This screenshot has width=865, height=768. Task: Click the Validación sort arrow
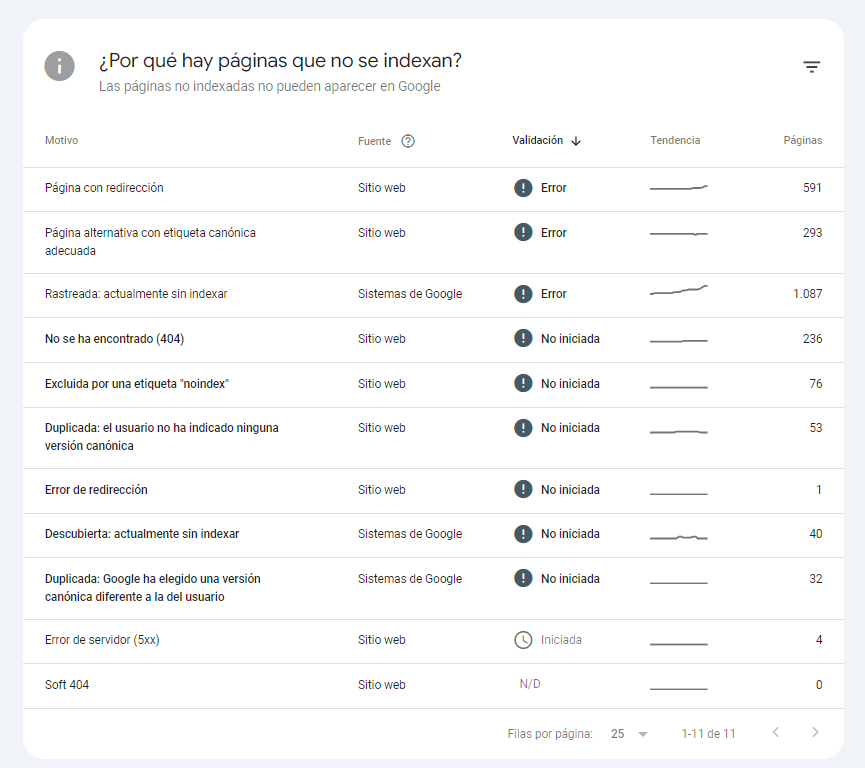coord(576,141)
